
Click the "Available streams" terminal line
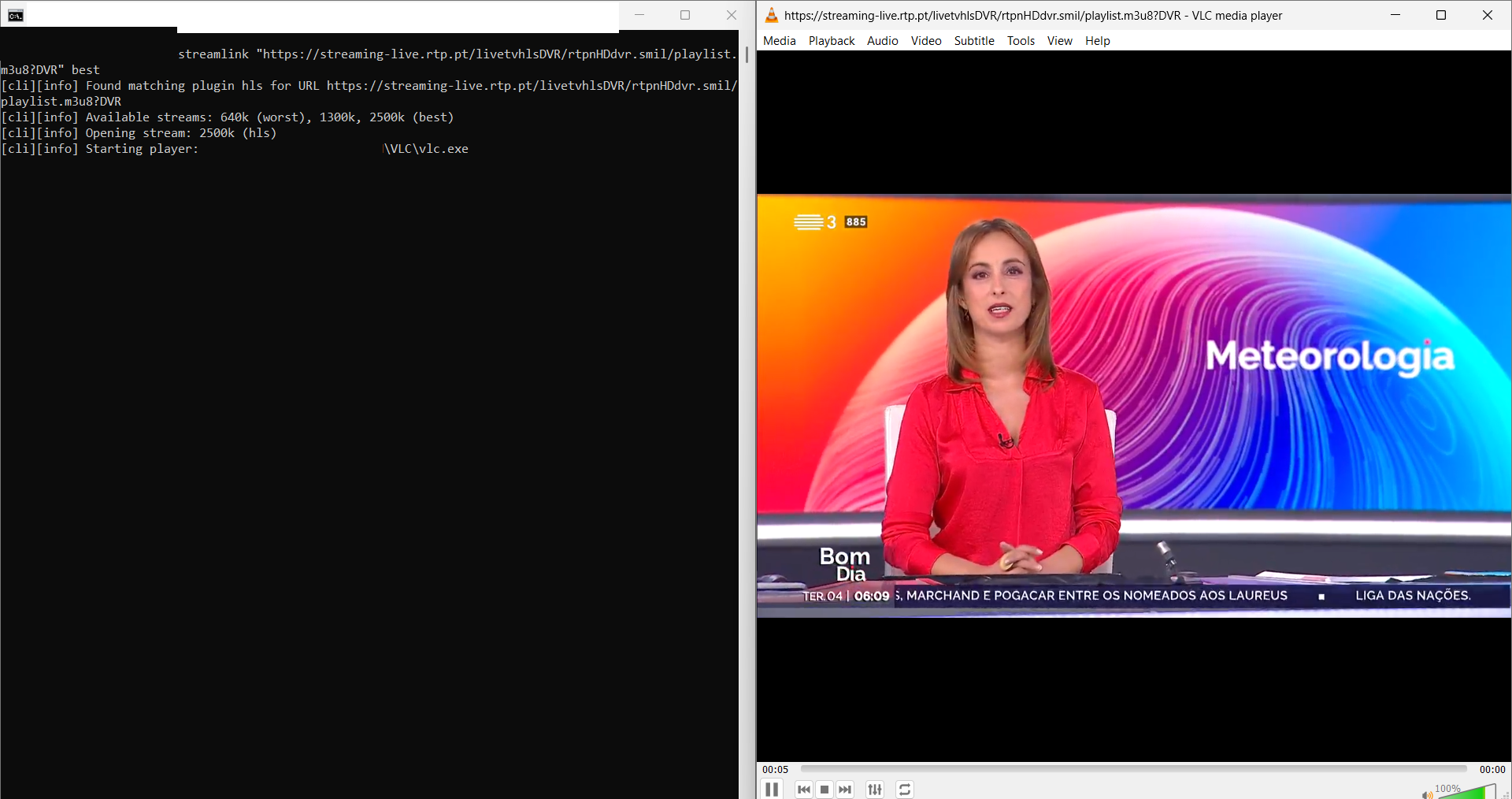click(228, 117)
